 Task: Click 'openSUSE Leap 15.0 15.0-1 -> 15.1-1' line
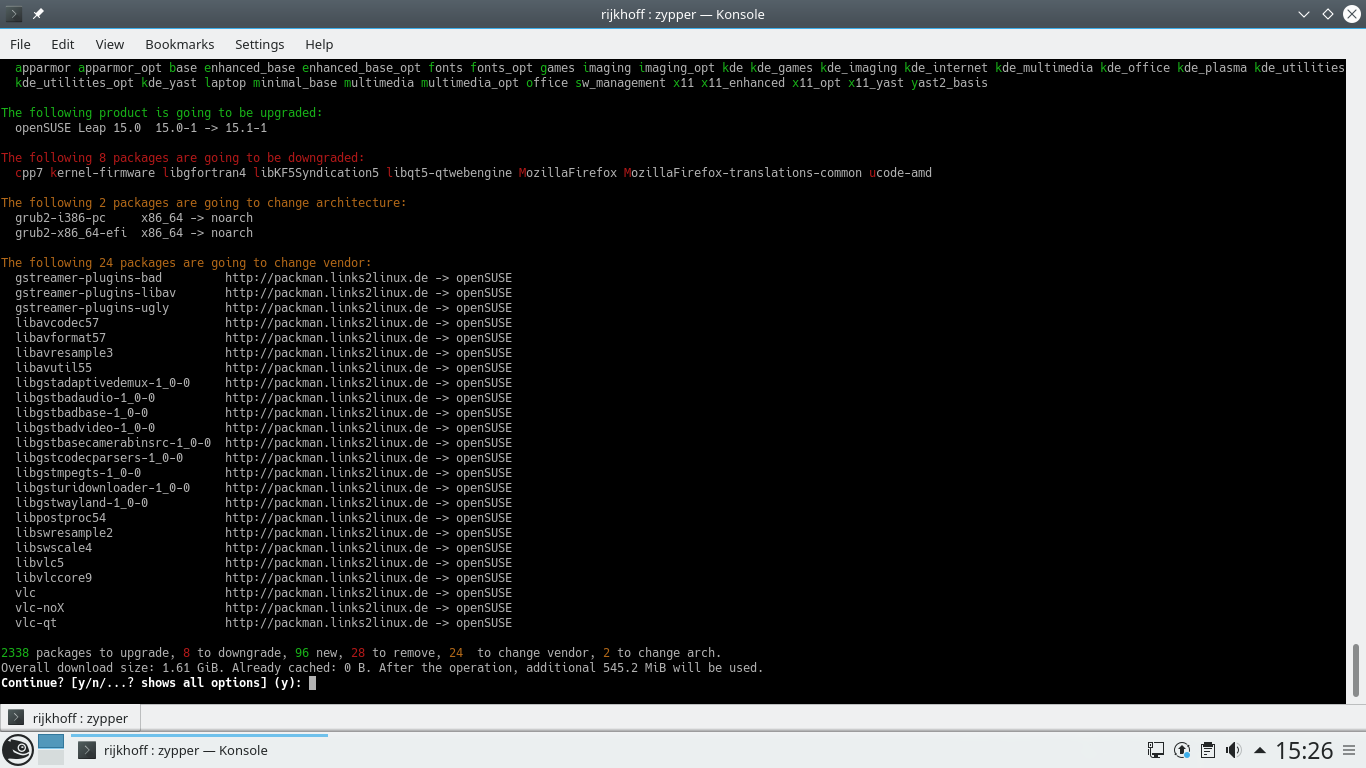coord(141,128)
